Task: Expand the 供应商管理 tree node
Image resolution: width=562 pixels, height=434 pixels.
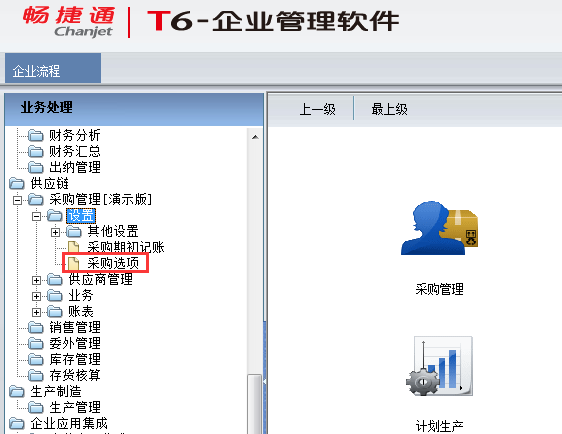Action: point(36,280)
